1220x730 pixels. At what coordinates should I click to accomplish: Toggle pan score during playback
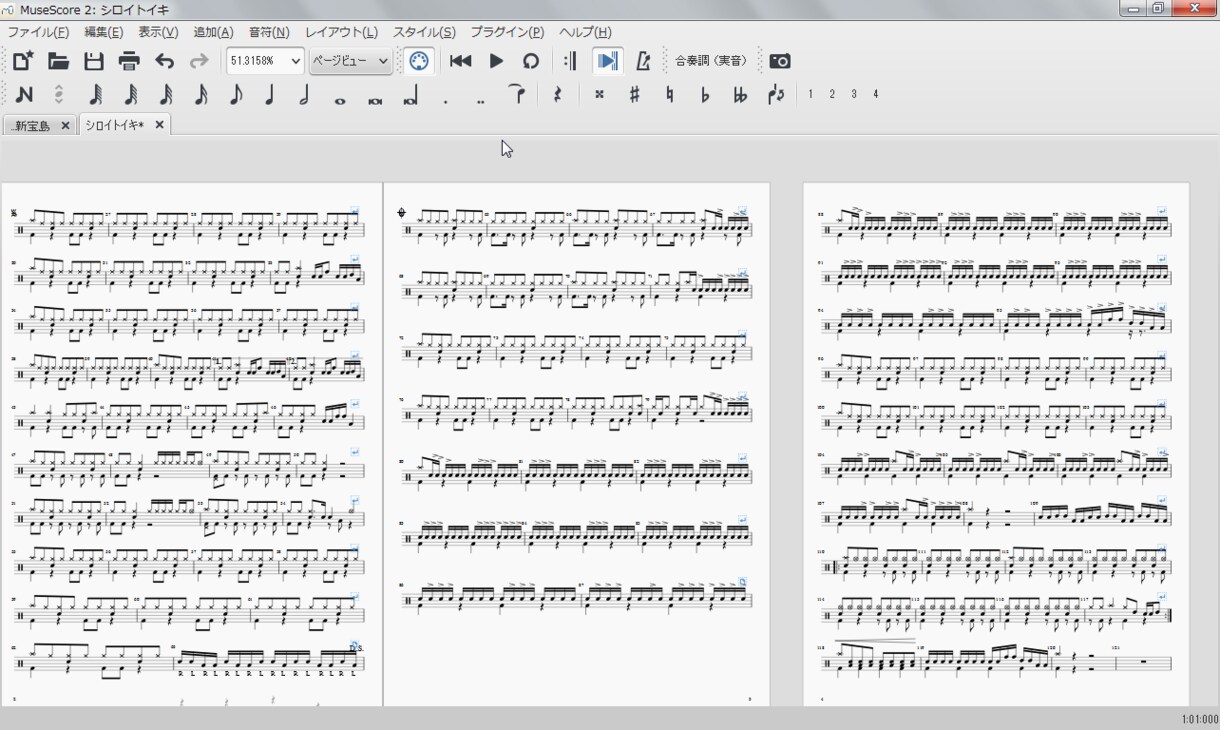click(606, 61)
